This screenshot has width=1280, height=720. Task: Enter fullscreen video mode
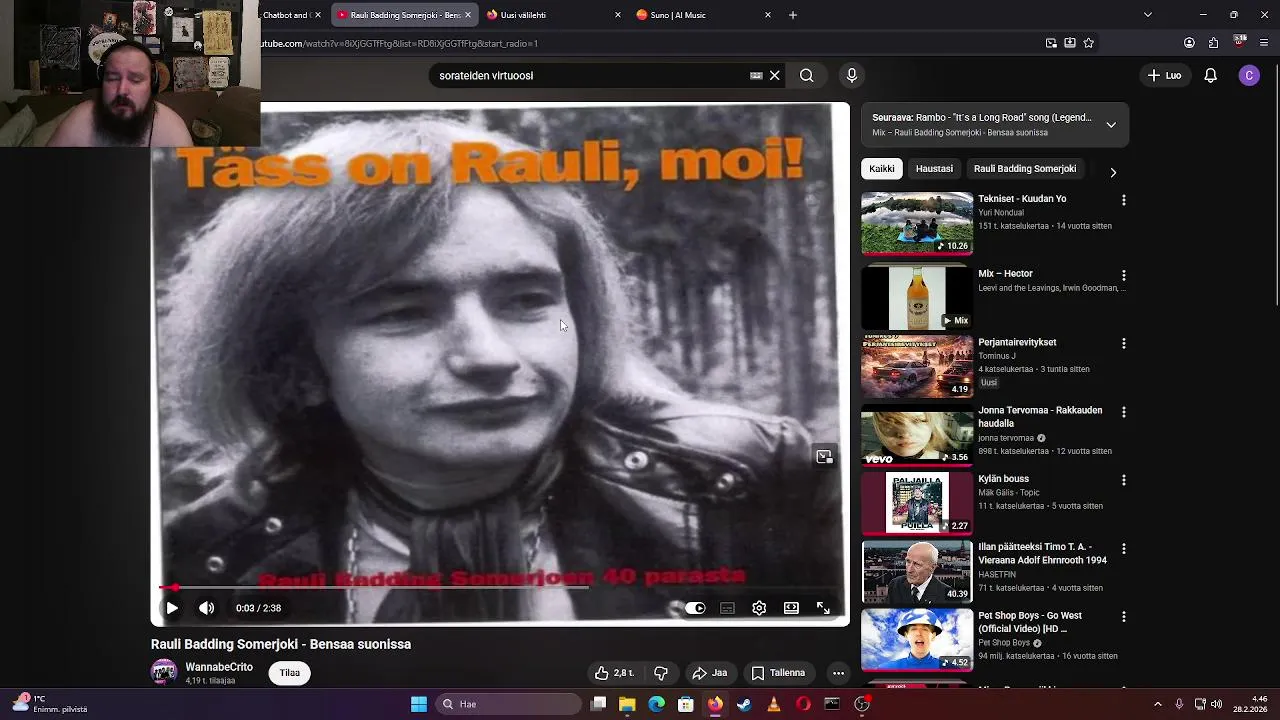823,608
